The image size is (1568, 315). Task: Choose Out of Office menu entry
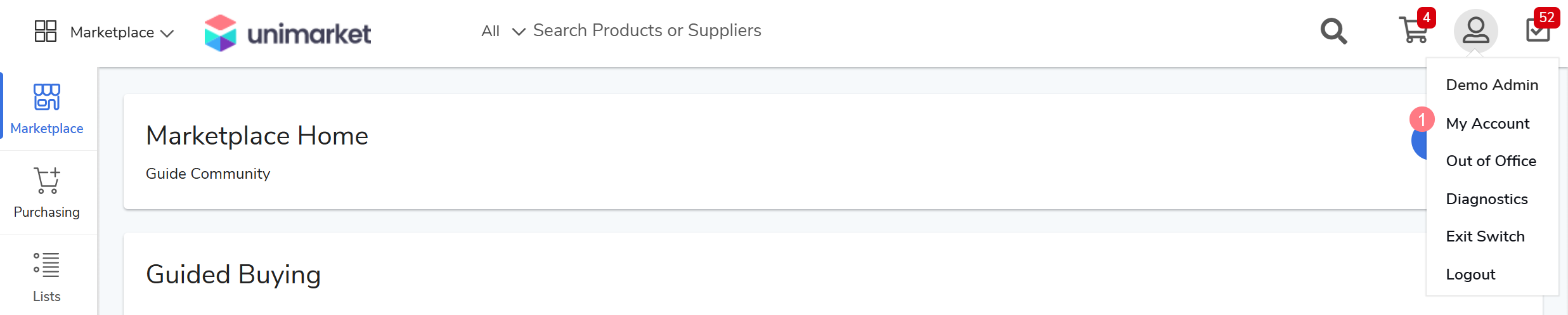pos(1491,161)
